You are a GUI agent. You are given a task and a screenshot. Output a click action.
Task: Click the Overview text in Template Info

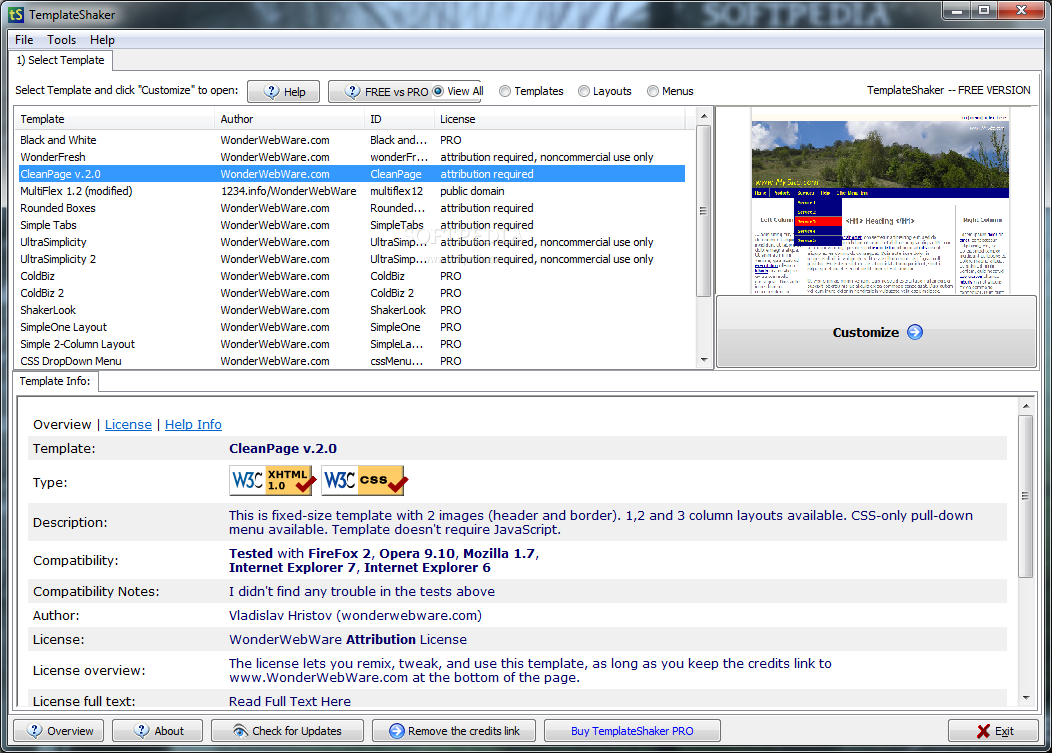(x=62, y=425)
